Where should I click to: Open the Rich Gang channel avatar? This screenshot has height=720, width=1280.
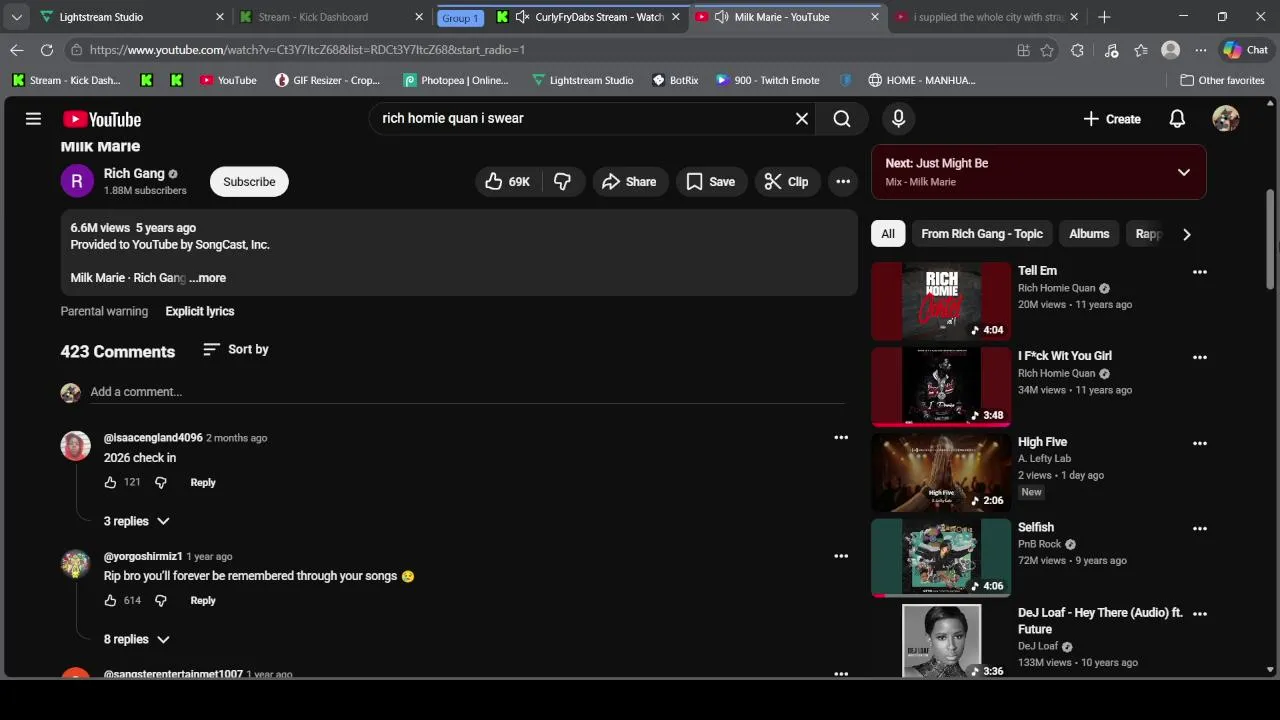click(x=77, y=181)
